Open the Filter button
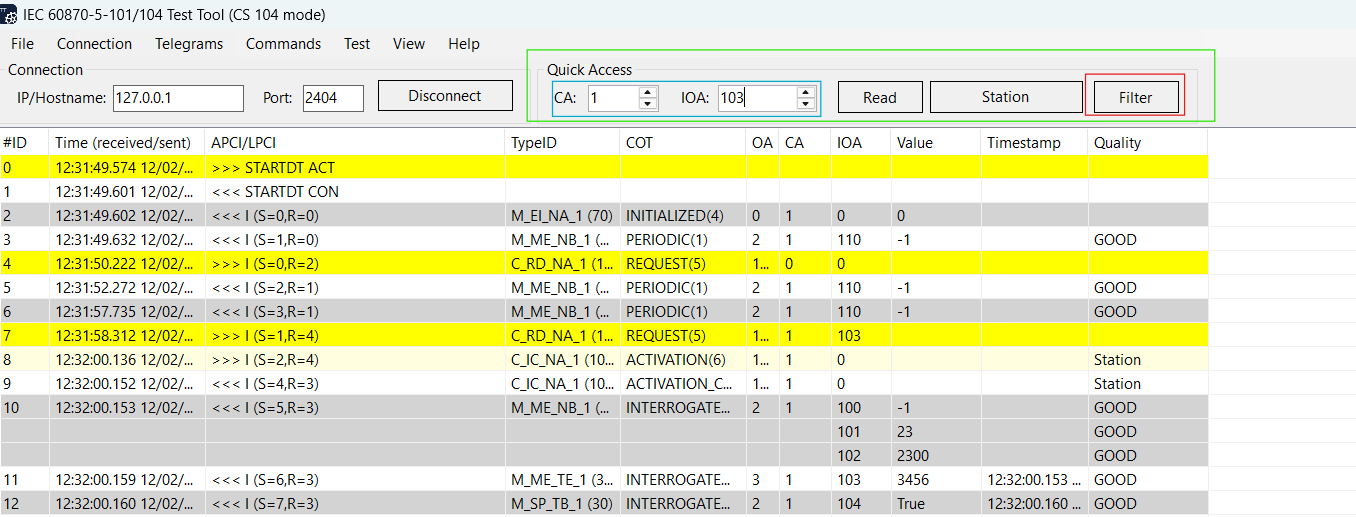Viewport: 1356px width, 517px height. tap(1135, 97)
